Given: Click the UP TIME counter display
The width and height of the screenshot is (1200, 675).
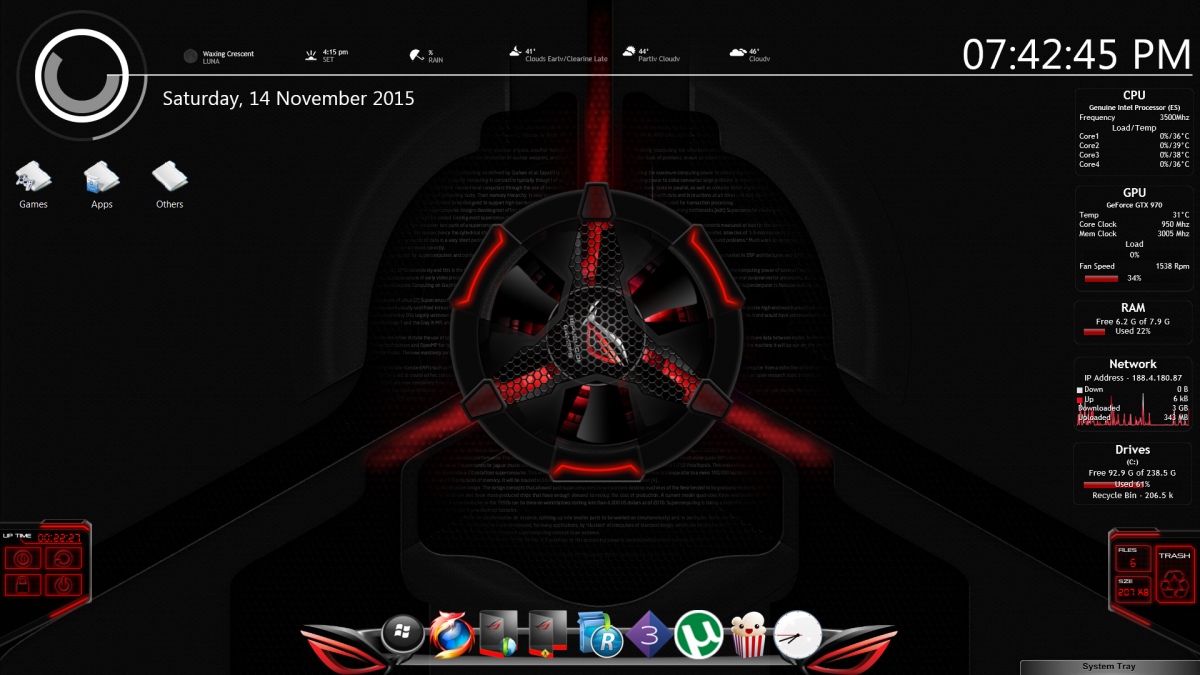Looking at the screenshot, I should coord(58,536).
